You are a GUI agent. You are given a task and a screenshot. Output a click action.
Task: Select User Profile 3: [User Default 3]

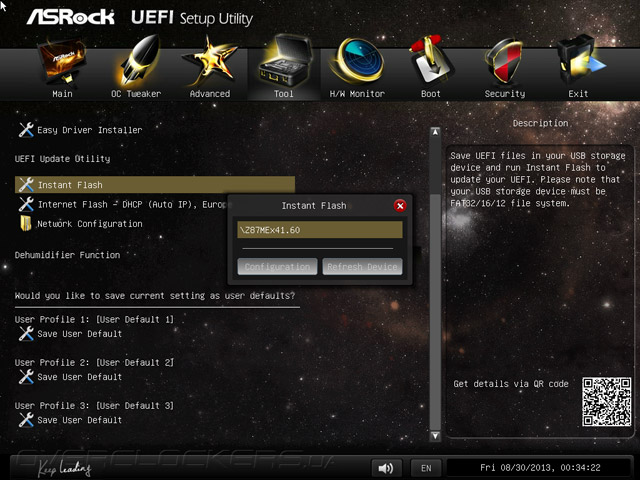pos(94,406)
